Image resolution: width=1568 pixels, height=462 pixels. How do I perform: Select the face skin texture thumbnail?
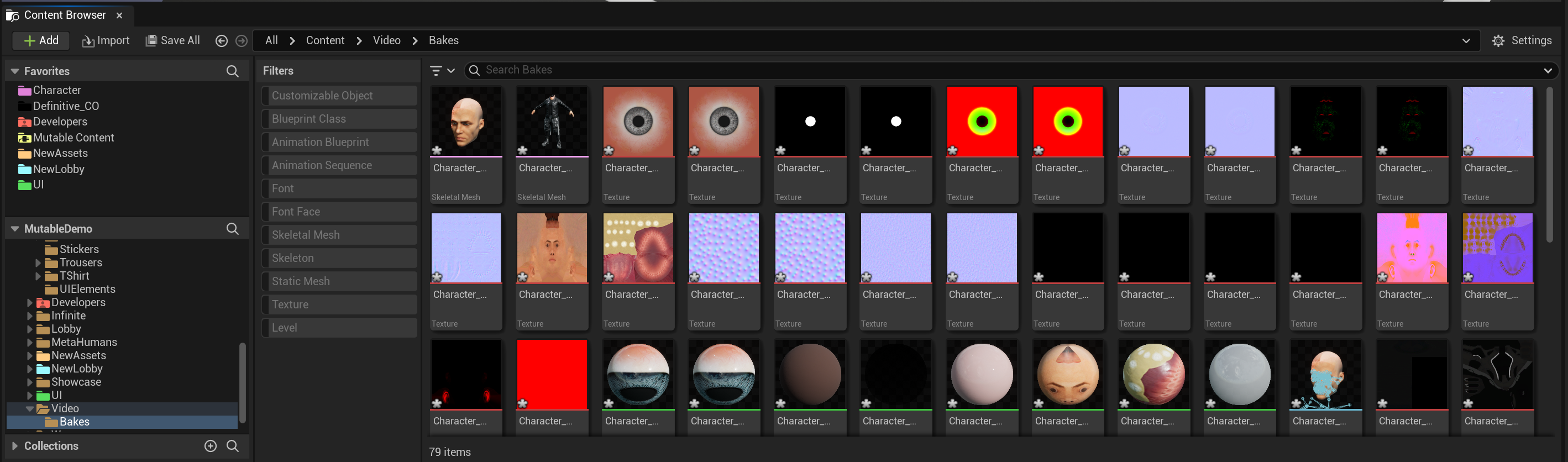(x=552, y=248)
